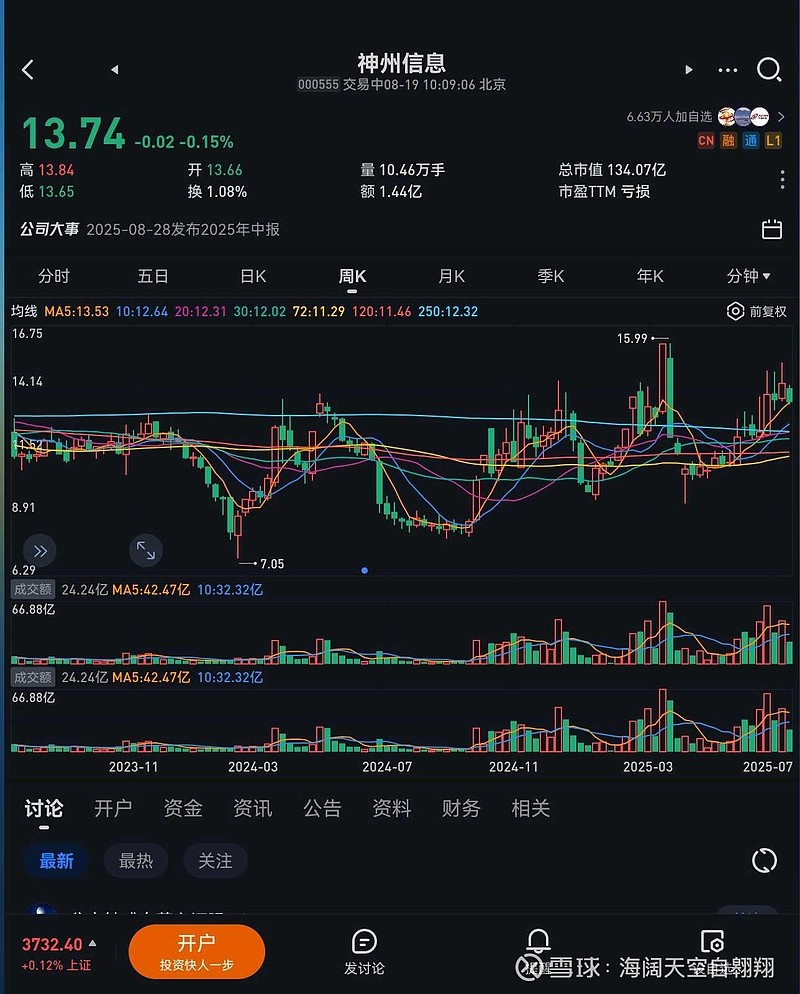Screen dimensions: 800x994
Task: Select the 周K chart tab
Action: click(352, 276)
